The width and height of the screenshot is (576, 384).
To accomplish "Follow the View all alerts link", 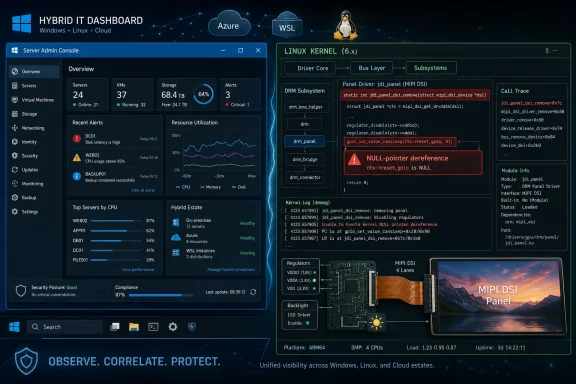I will 143,190.
